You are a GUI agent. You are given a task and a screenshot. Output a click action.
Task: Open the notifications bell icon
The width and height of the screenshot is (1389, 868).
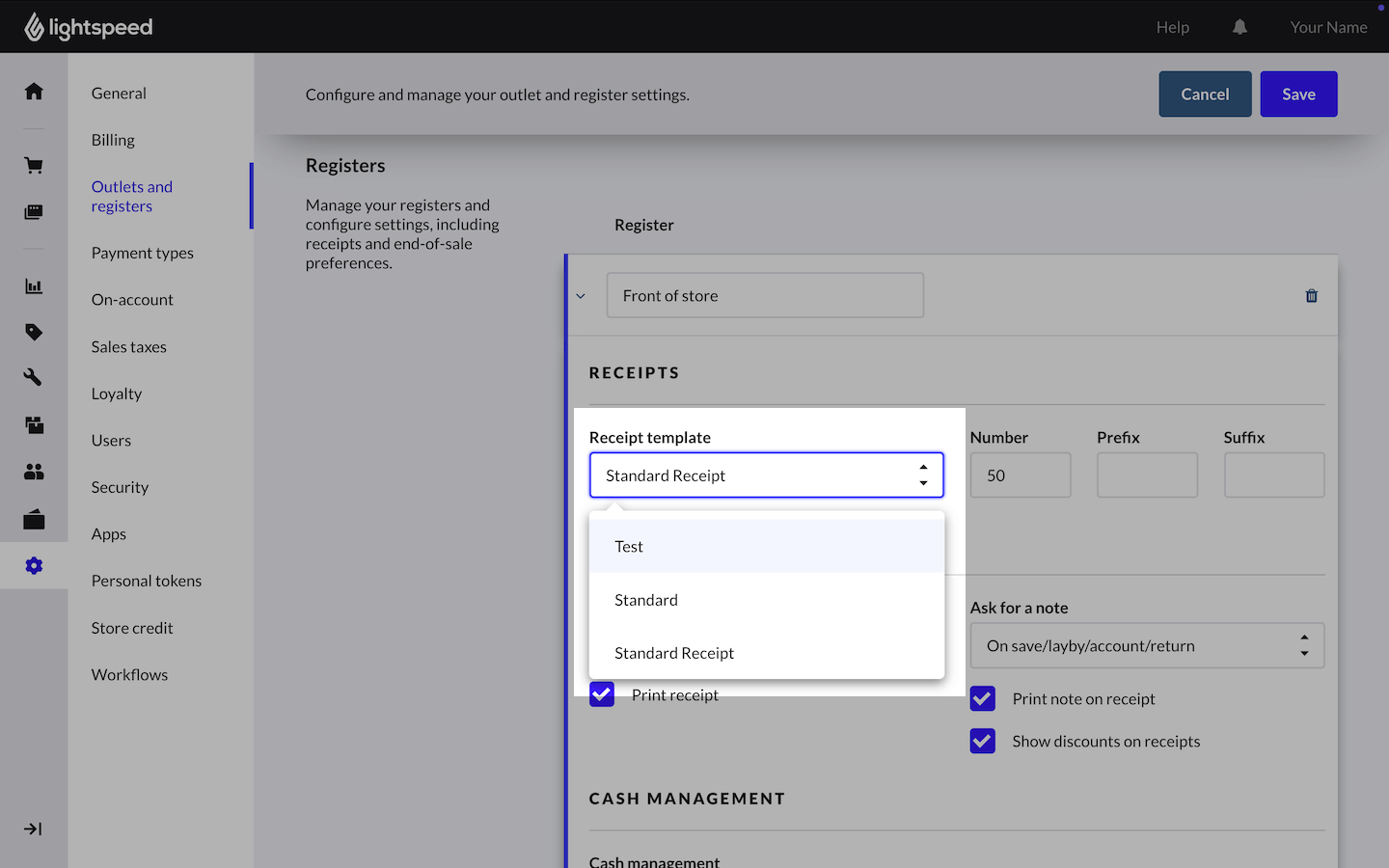coord(1239,27)
